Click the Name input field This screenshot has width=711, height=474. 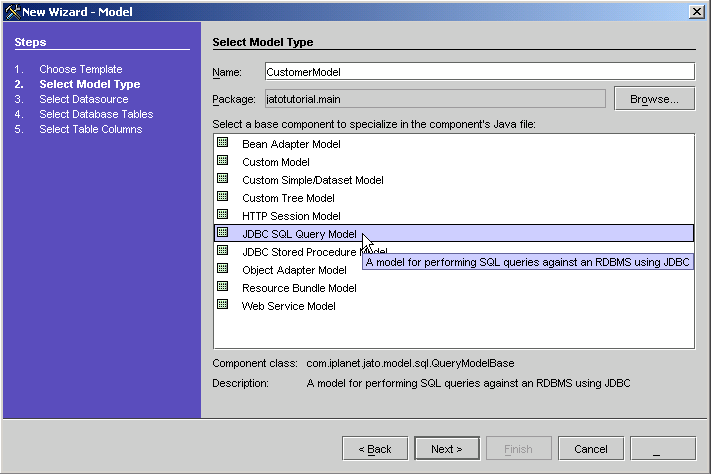[x=480, y=72]
